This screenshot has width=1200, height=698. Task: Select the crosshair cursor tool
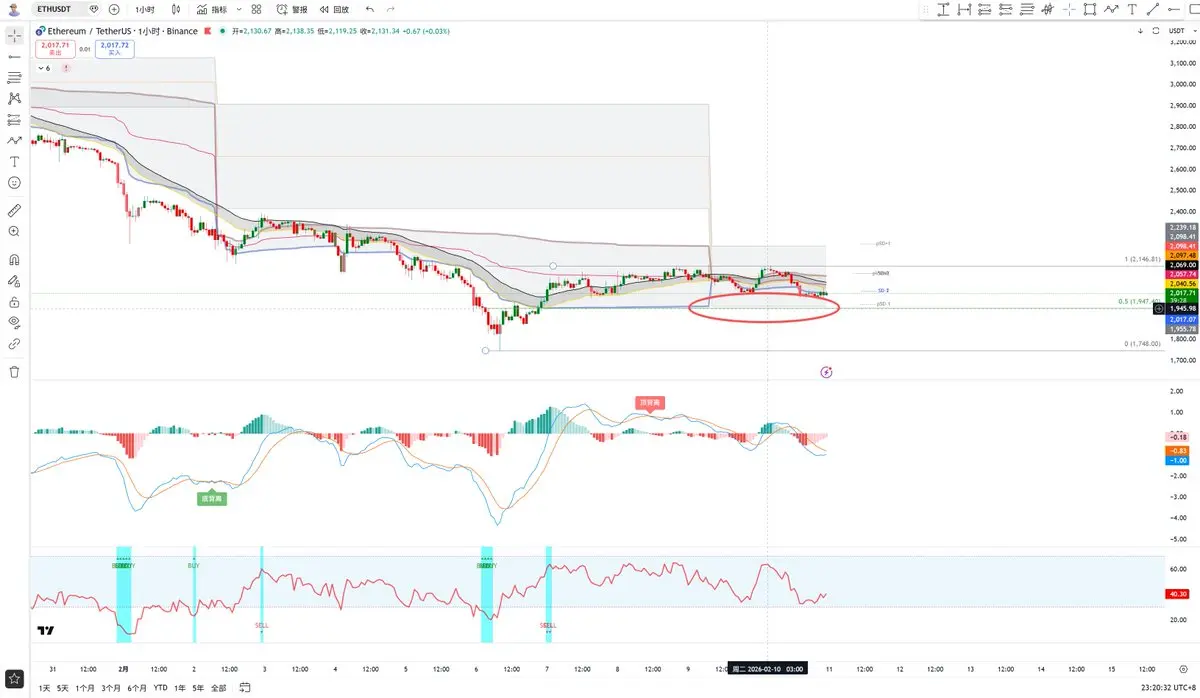point(14,35)
